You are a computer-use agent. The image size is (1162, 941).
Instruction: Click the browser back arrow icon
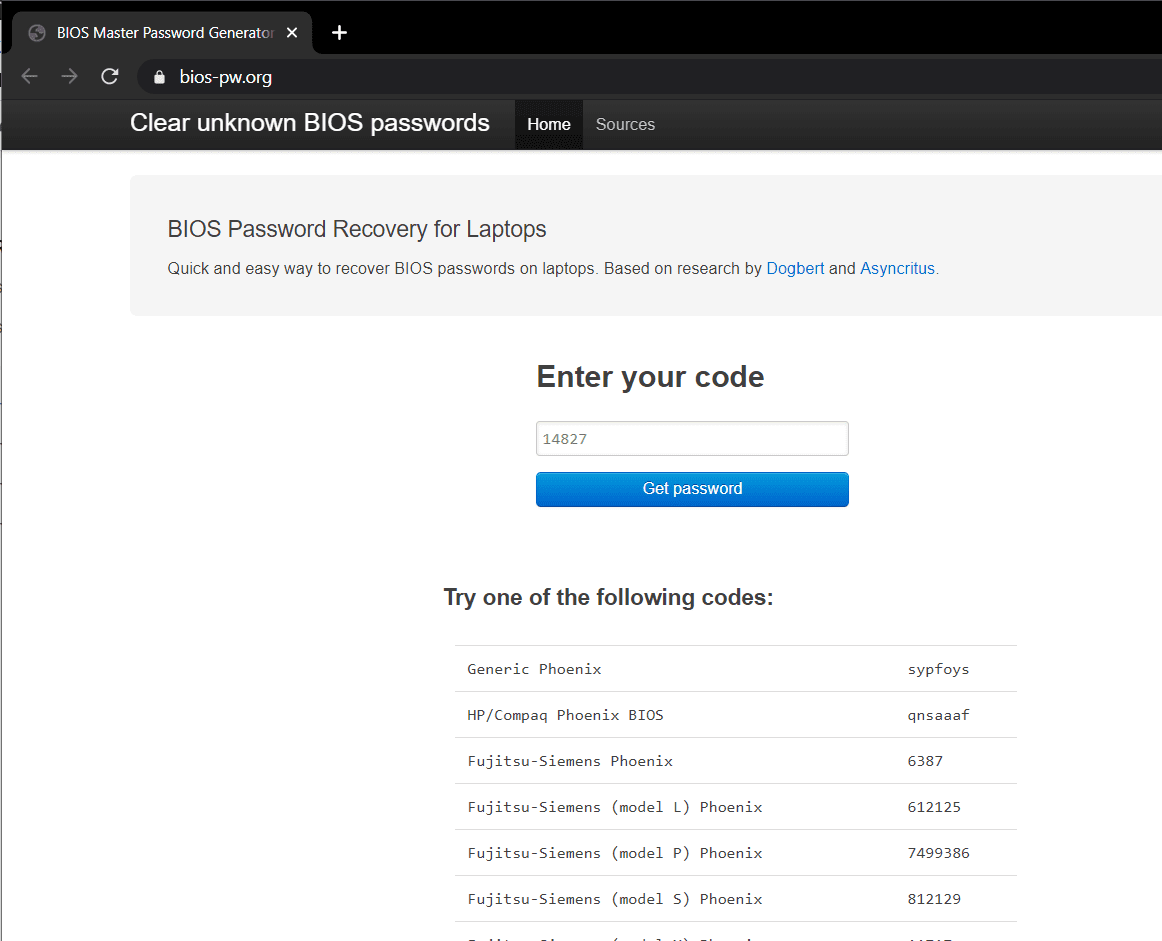tap(29, 77)
